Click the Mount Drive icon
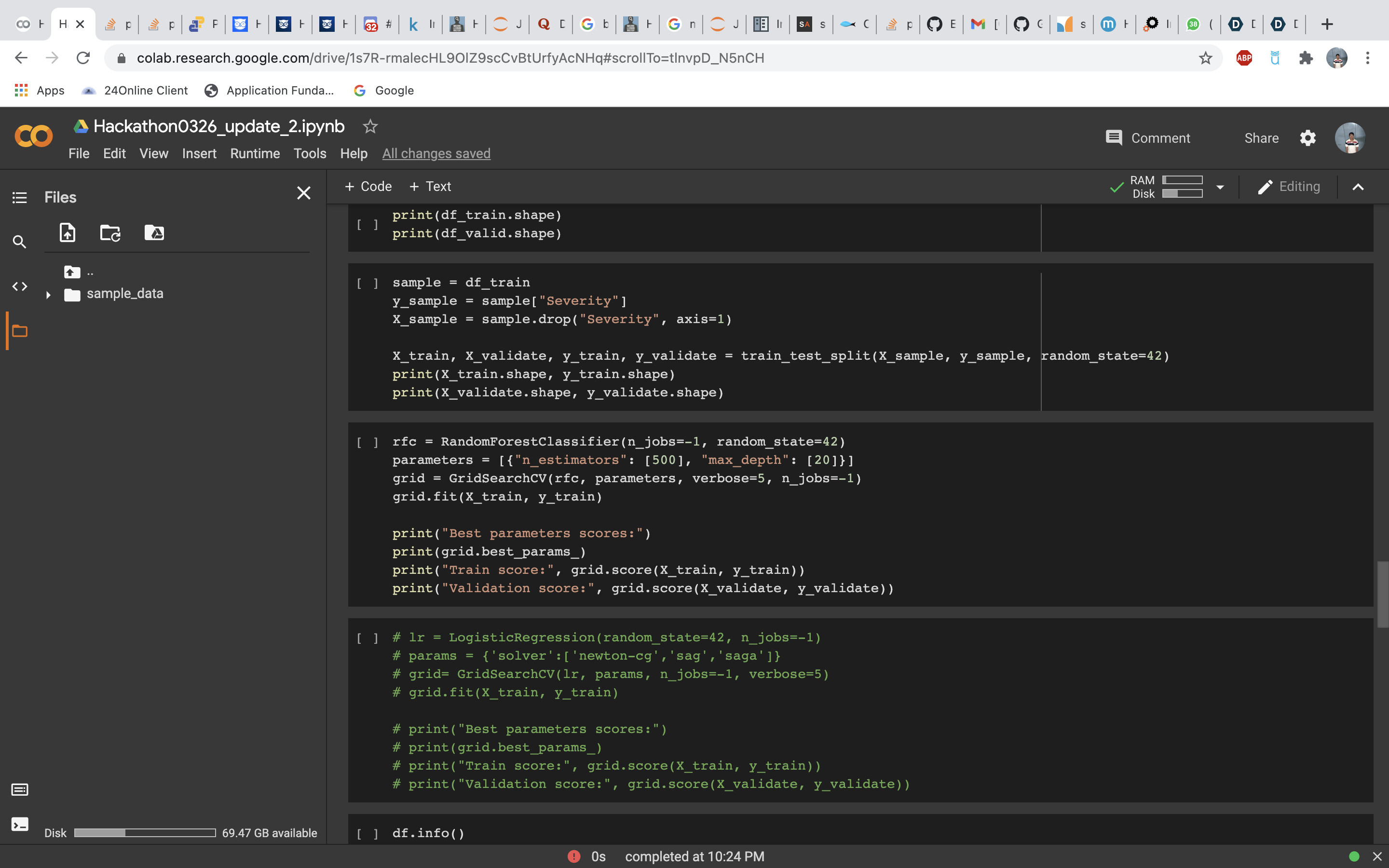Screen dimensions: 1389x868 (154, 232)
